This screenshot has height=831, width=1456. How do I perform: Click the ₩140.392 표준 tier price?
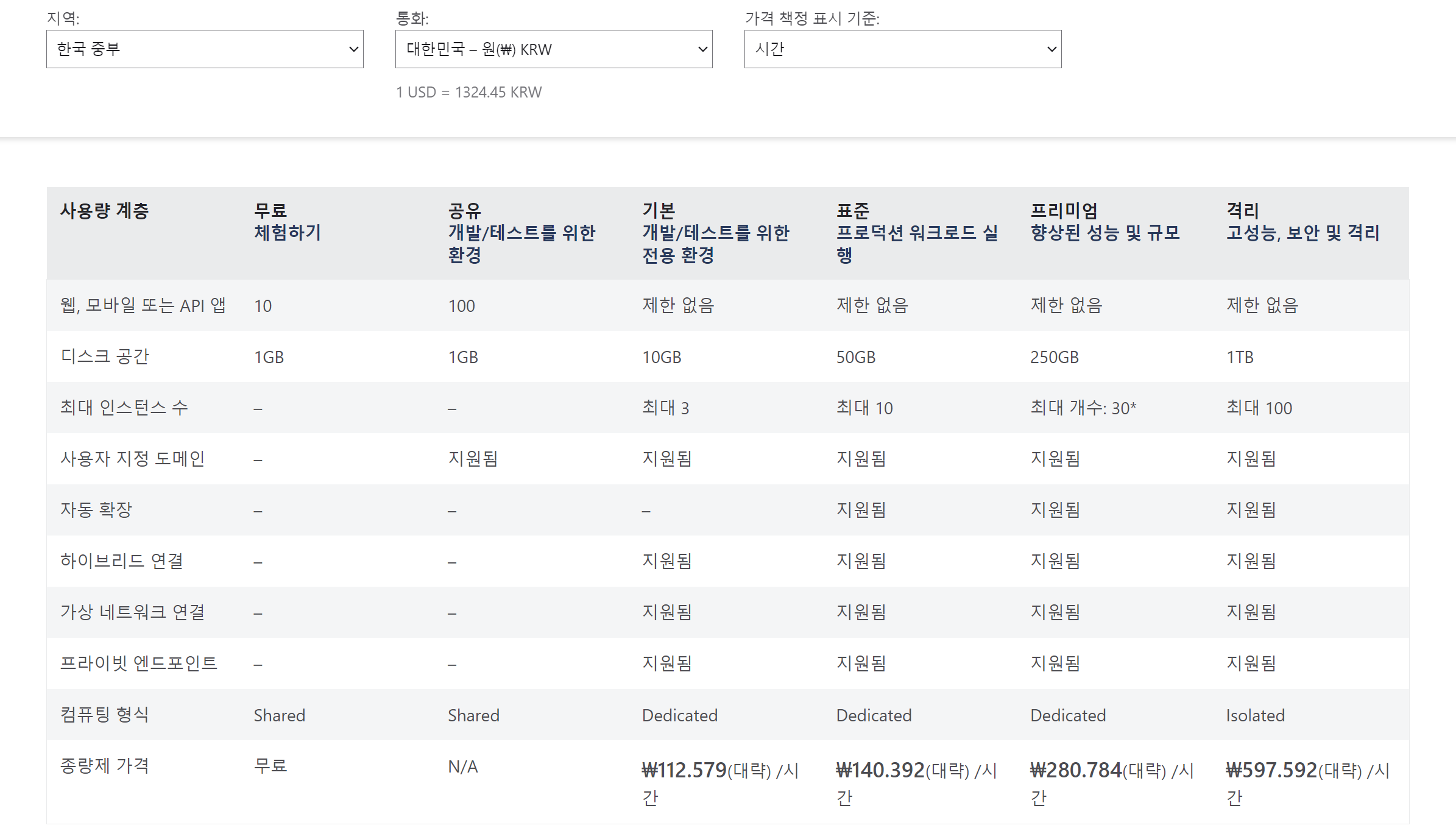click(880, 771)
